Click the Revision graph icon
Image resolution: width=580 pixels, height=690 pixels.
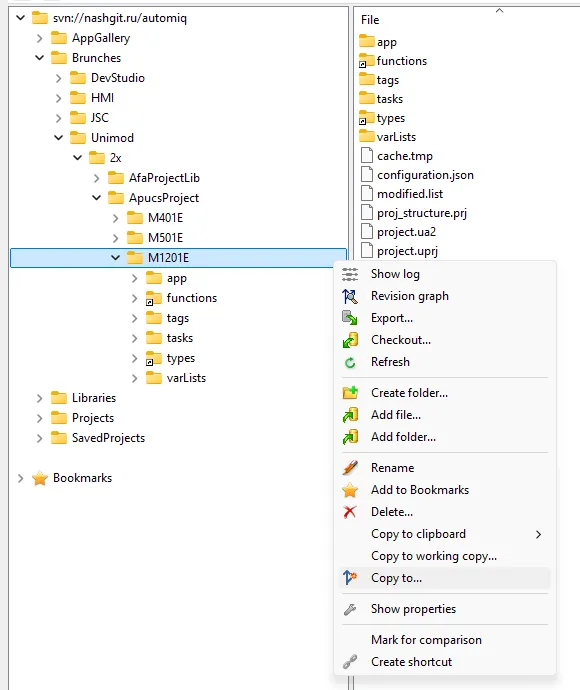click(350, 296)
